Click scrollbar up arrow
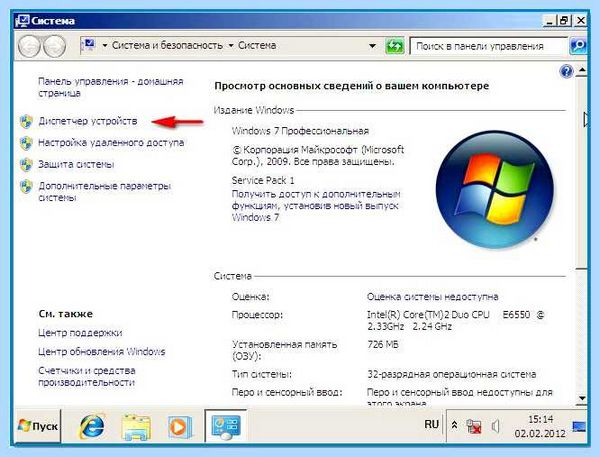 pos(582,70)
